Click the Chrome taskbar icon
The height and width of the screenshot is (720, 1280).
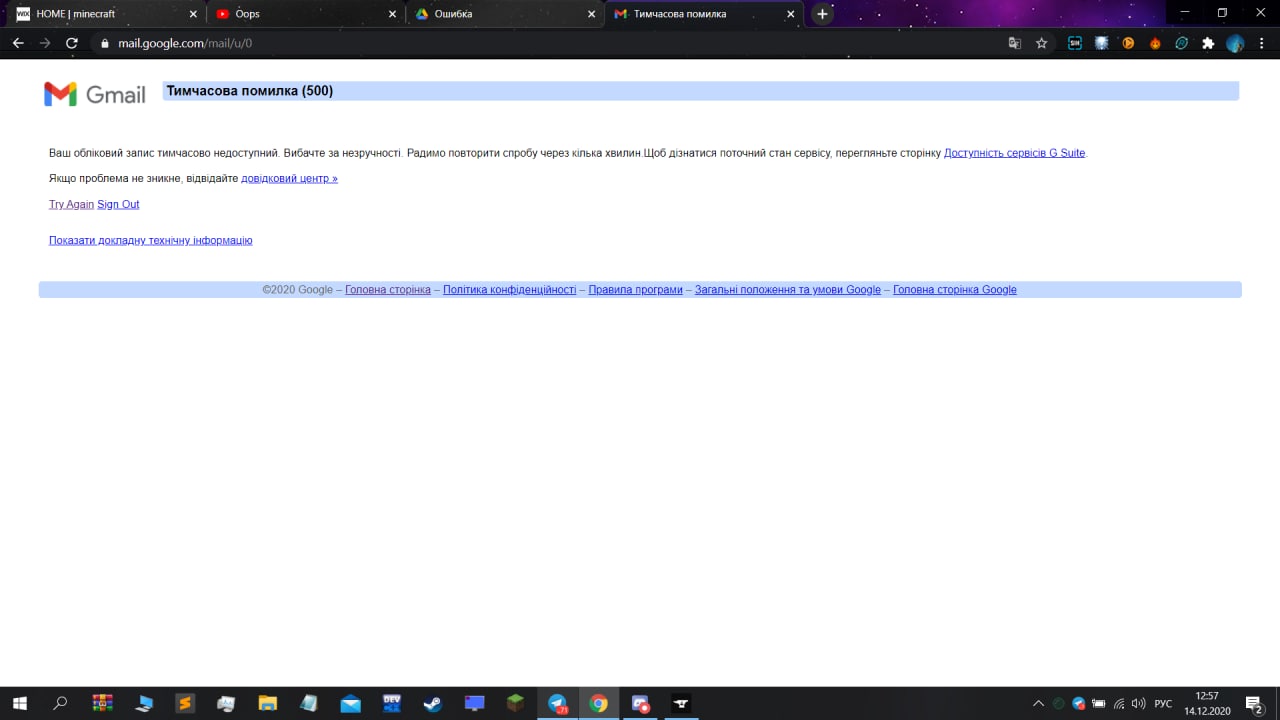(598, 703)
